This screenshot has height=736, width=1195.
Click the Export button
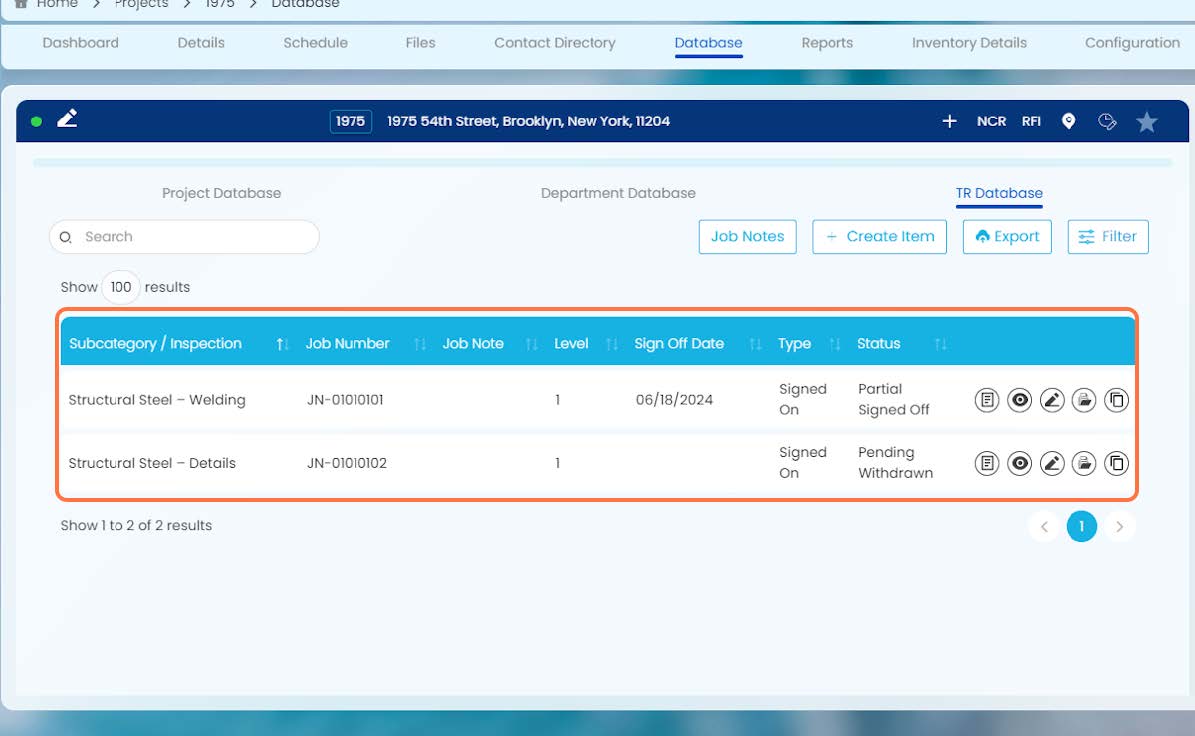pyautogui.click(x=1007, y=237)
